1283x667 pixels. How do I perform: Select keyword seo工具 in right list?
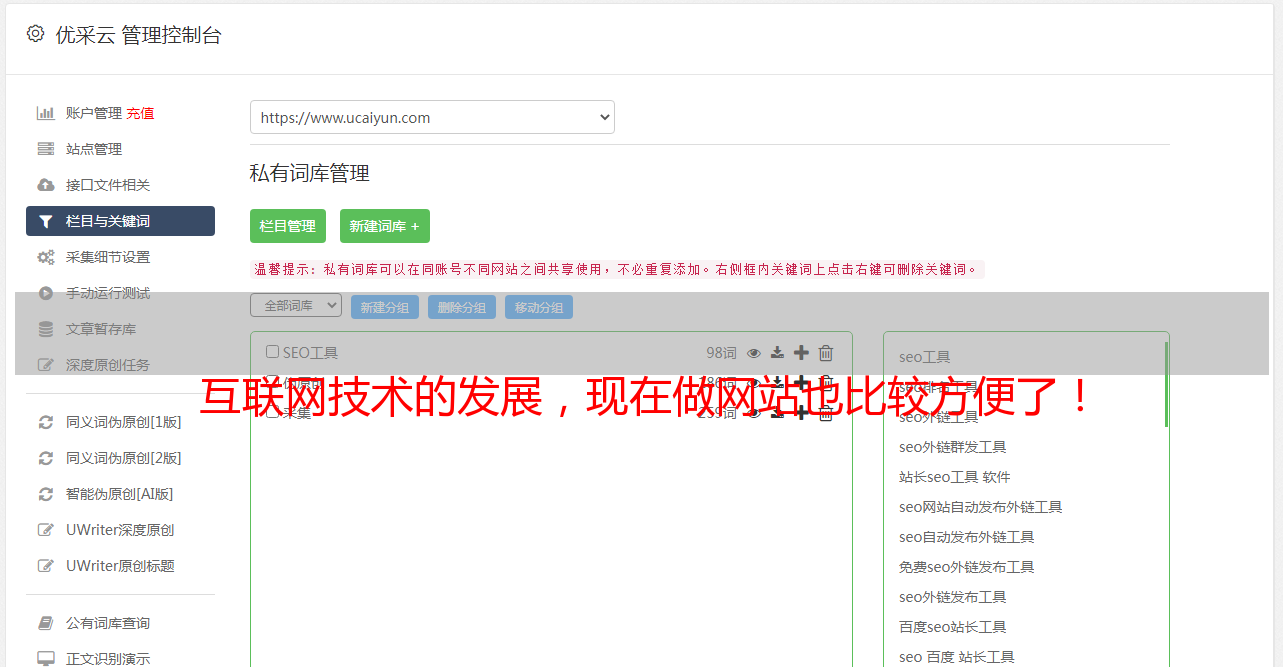925,357
